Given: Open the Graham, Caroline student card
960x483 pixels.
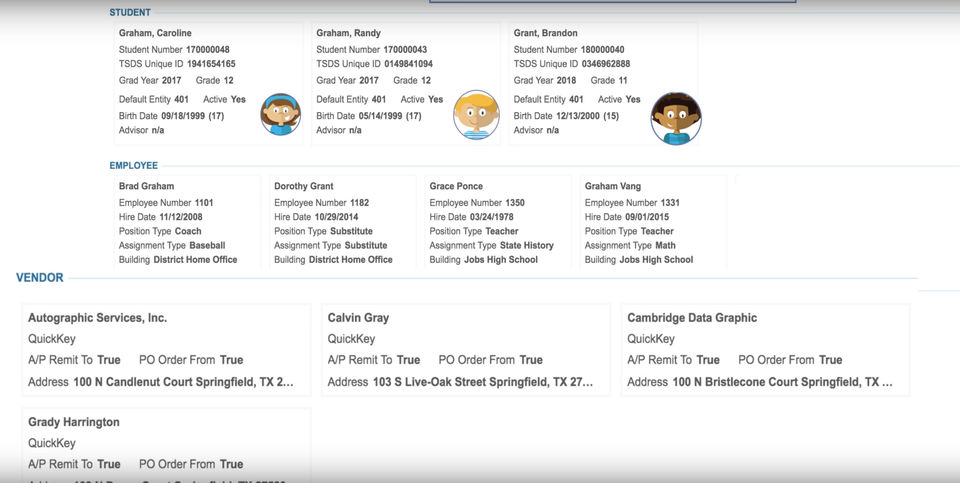Looking at the screenshot, I should pos(209,84).
